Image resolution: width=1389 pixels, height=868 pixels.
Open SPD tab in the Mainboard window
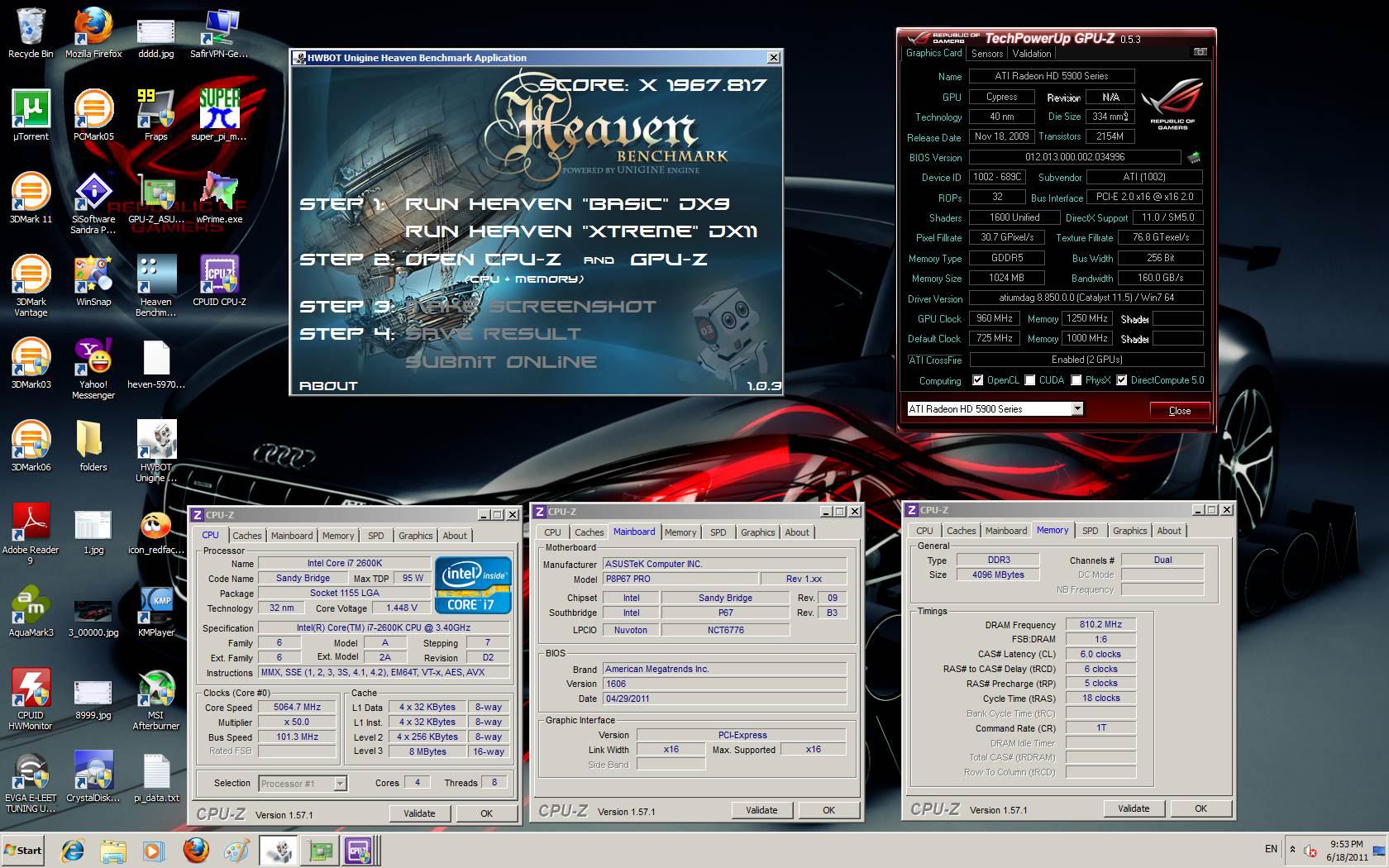718,532
